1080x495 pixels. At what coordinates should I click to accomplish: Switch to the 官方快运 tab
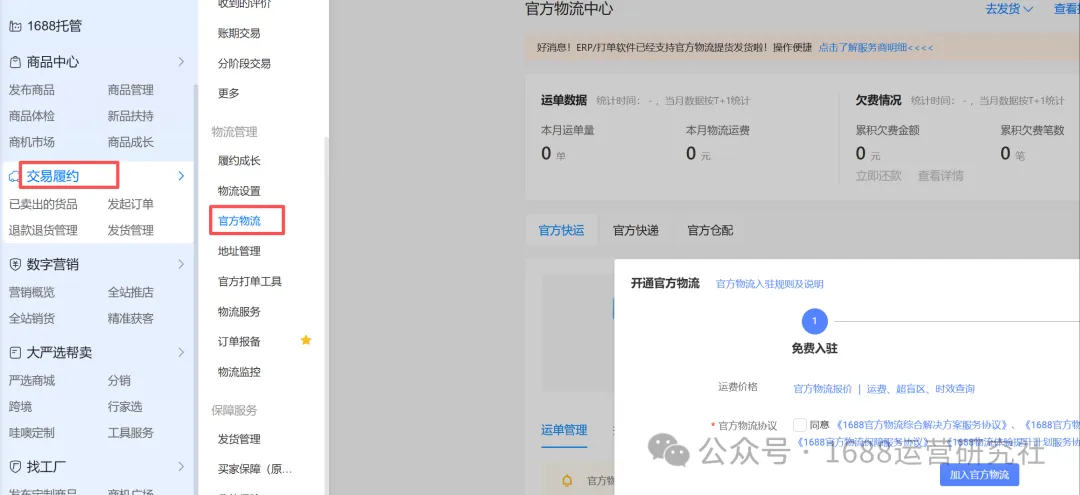click(561, 231)
